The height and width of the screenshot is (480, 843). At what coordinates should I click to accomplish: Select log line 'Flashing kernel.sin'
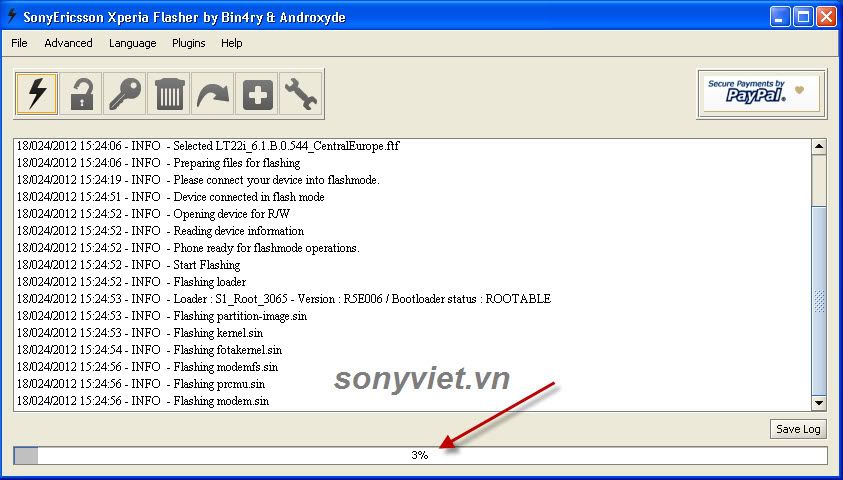tap(140, 333)
